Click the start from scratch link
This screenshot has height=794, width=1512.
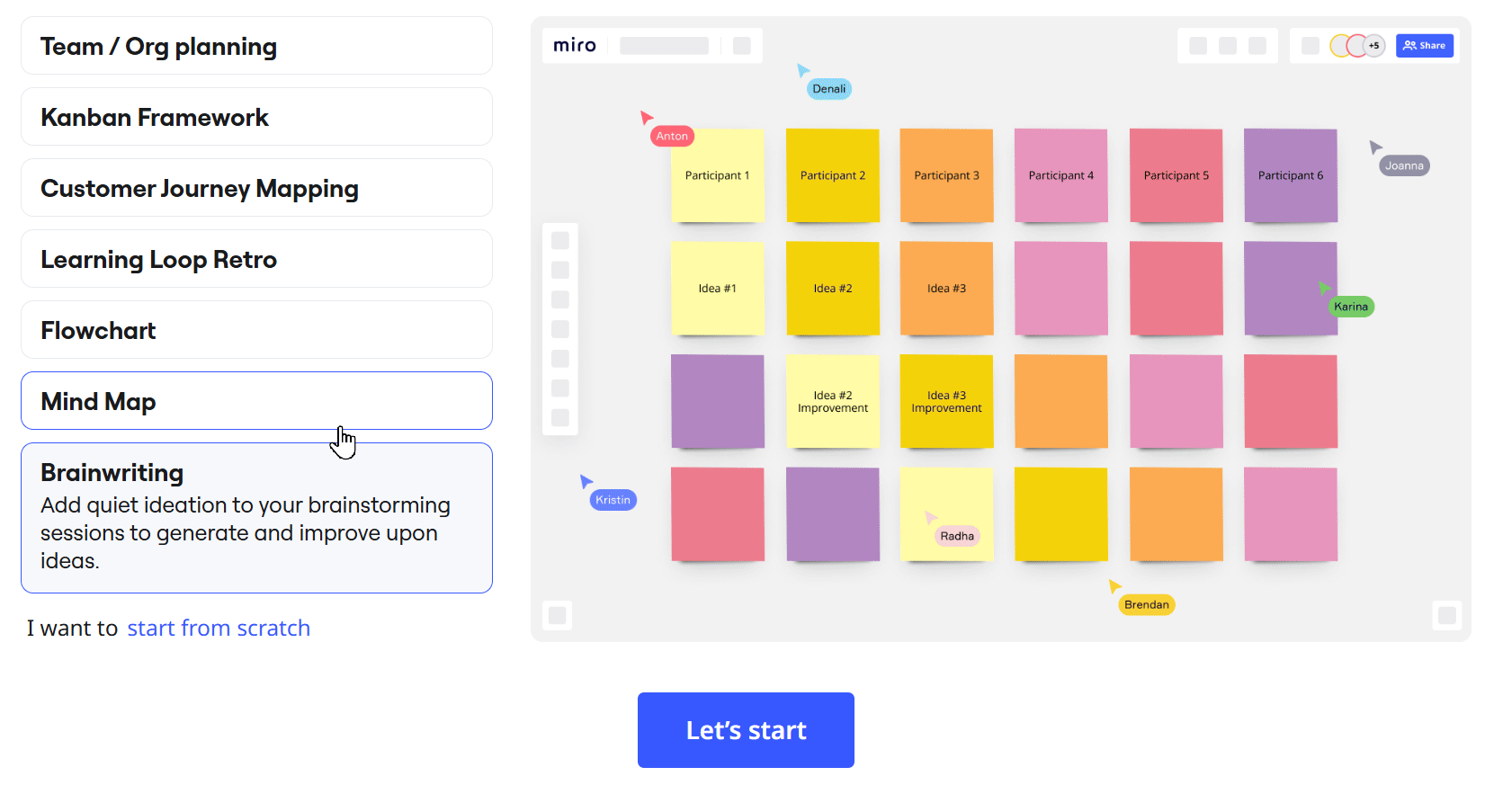click(219, 628)
